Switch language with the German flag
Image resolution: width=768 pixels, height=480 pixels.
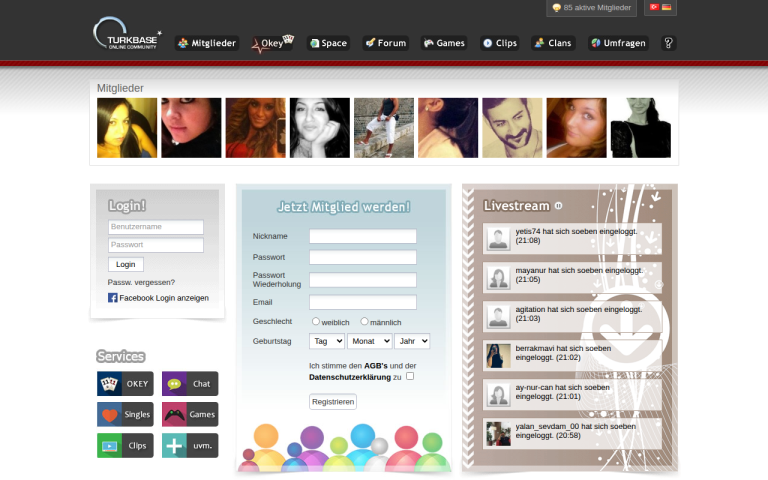667,7
